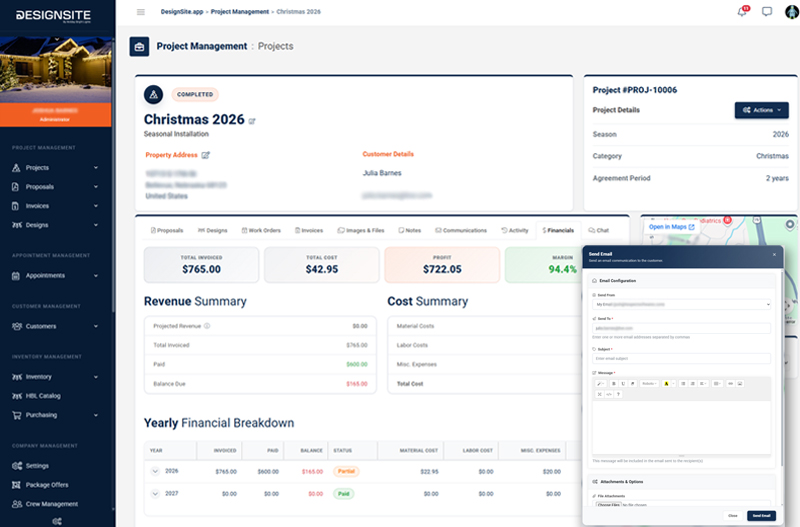Click inside the email message body area

pyautogui.click(x=681, y=428)
